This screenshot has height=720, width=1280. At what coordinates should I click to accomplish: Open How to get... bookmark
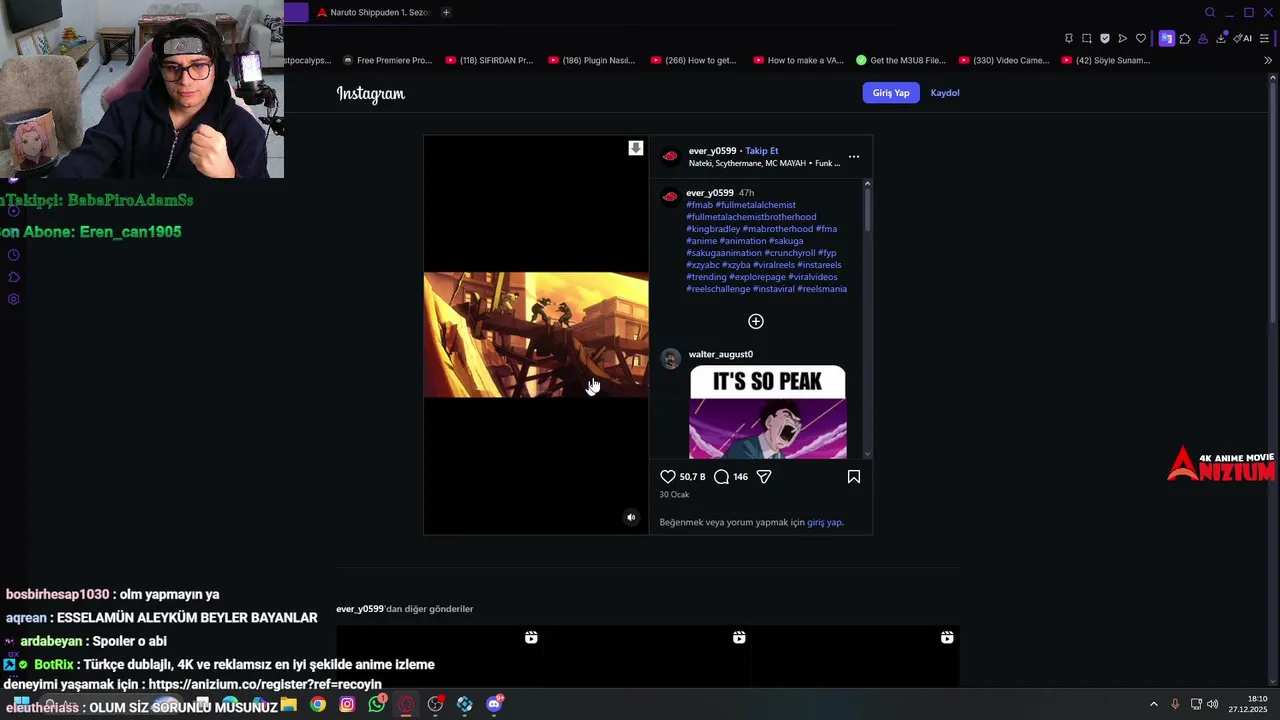(x=693, y=60)
